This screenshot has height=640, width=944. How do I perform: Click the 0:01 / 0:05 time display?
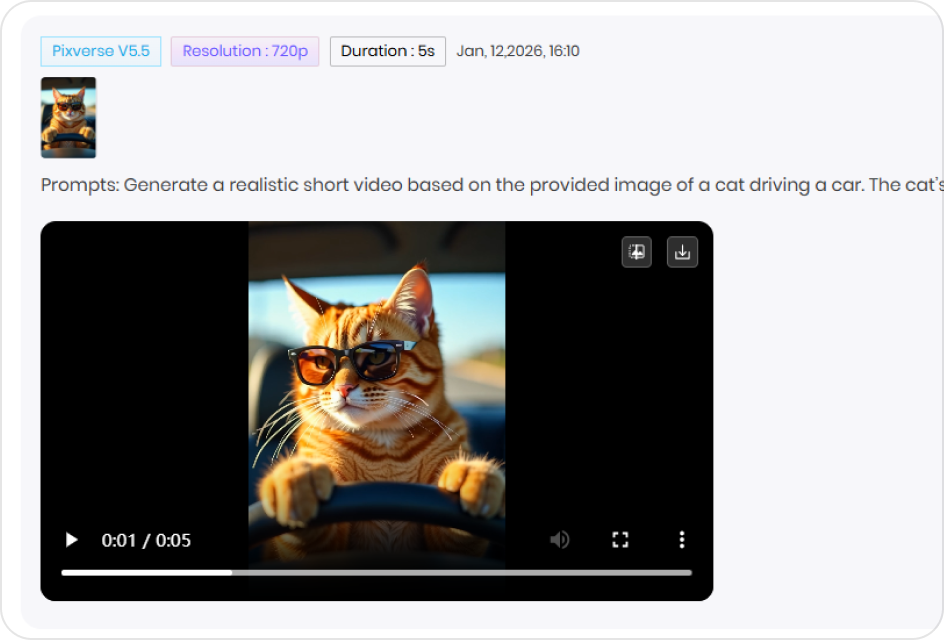[144, 540]
